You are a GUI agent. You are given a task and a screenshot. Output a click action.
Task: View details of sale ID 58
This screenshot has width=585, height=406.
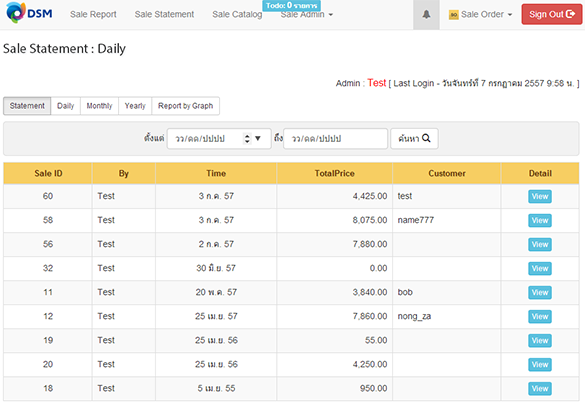(540, 221)
